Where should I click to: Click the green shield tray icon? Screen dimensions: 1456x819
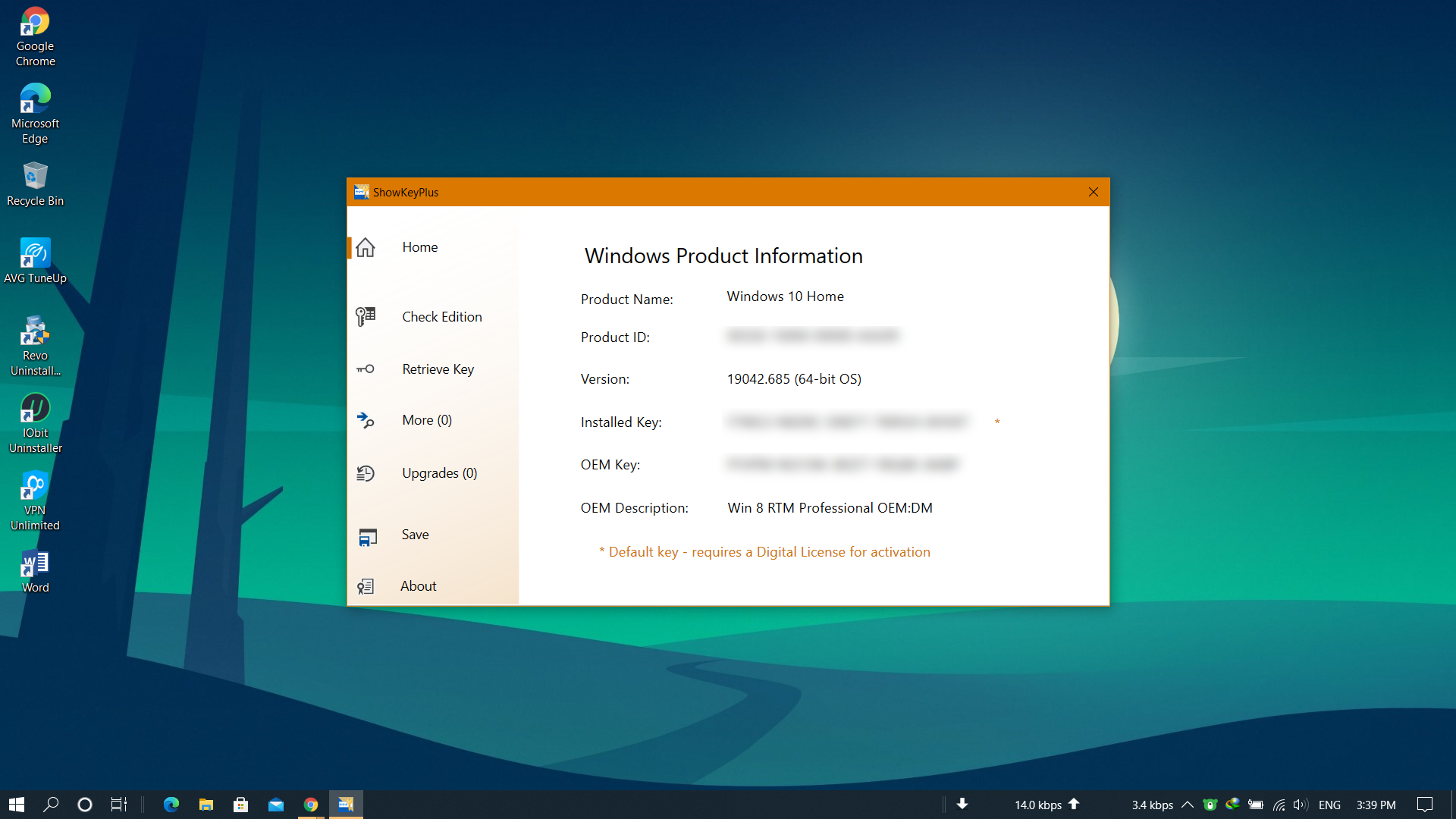1210,805
